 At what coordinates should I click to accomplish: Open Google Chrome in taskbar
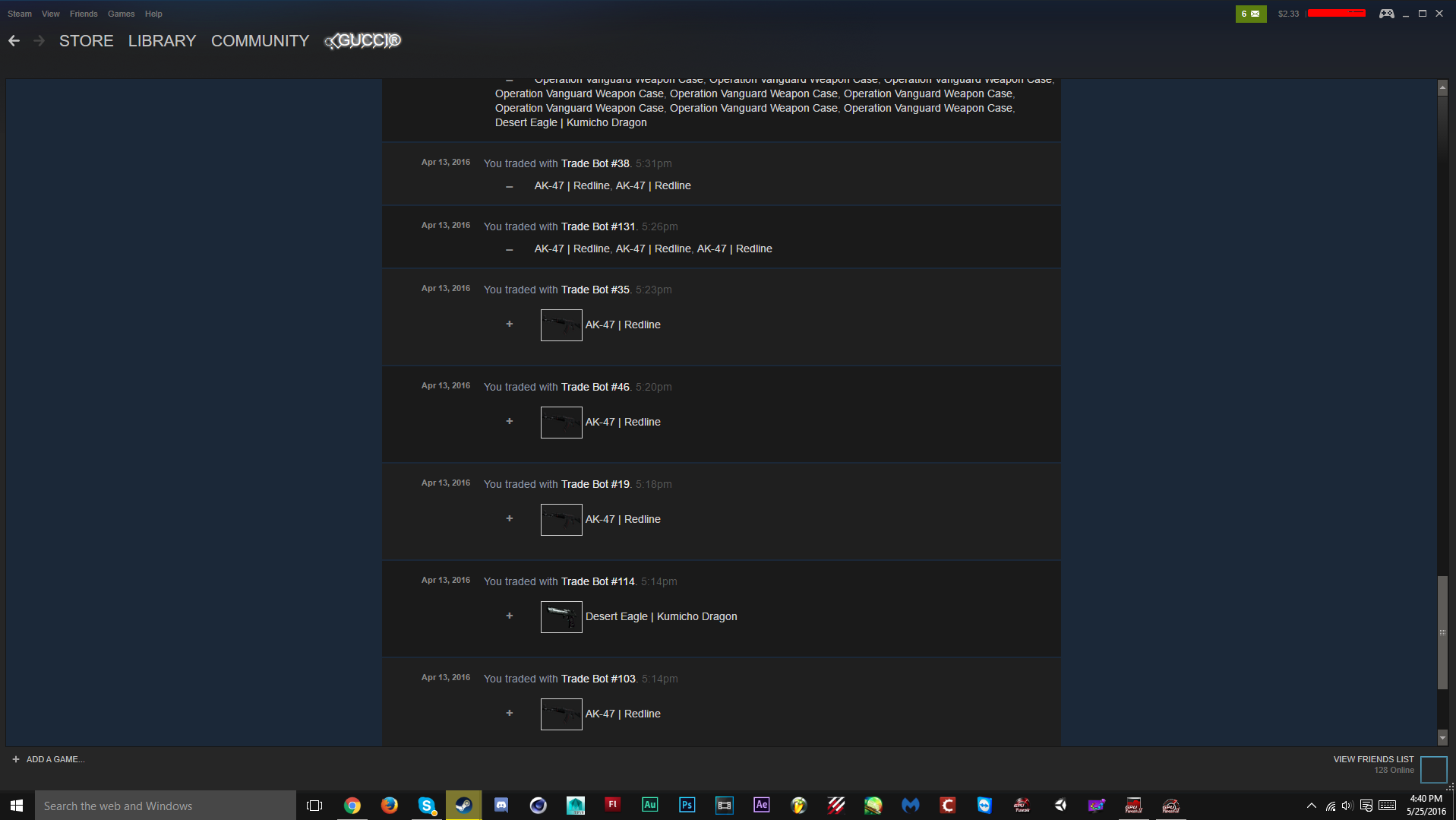click(352, 805)
